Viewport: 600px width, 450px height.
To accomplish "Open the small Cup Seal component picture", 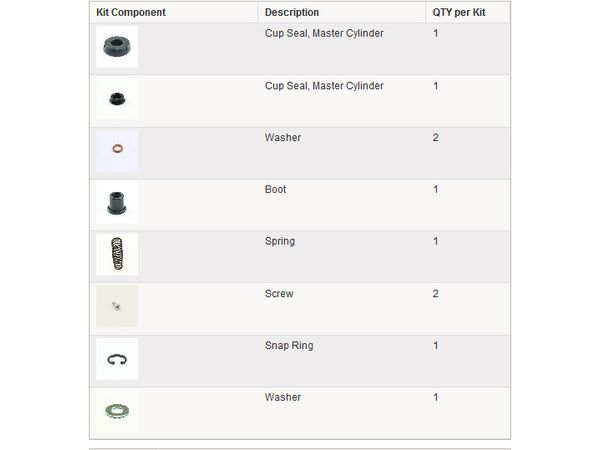I will coord(117,99).
